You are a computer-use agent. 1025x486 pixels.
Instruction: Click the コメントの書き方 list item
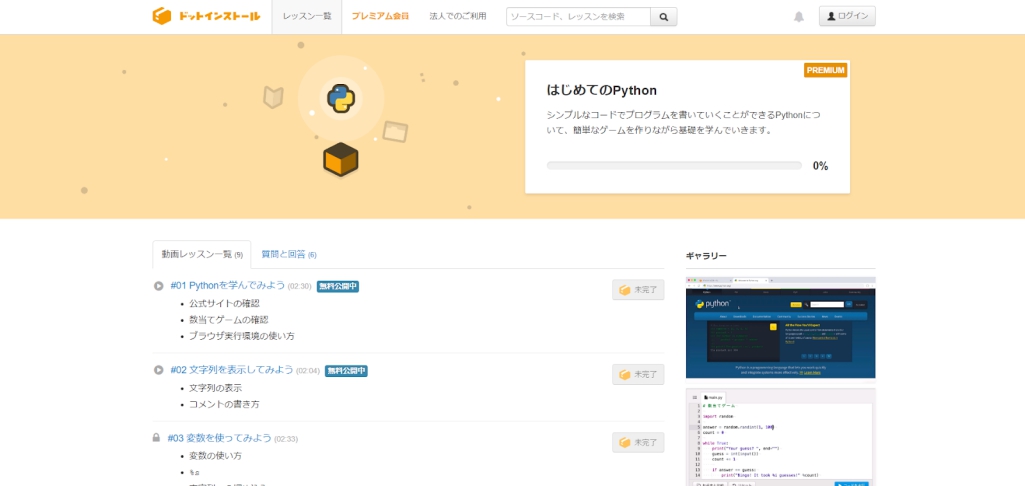[x=224, y=404]
